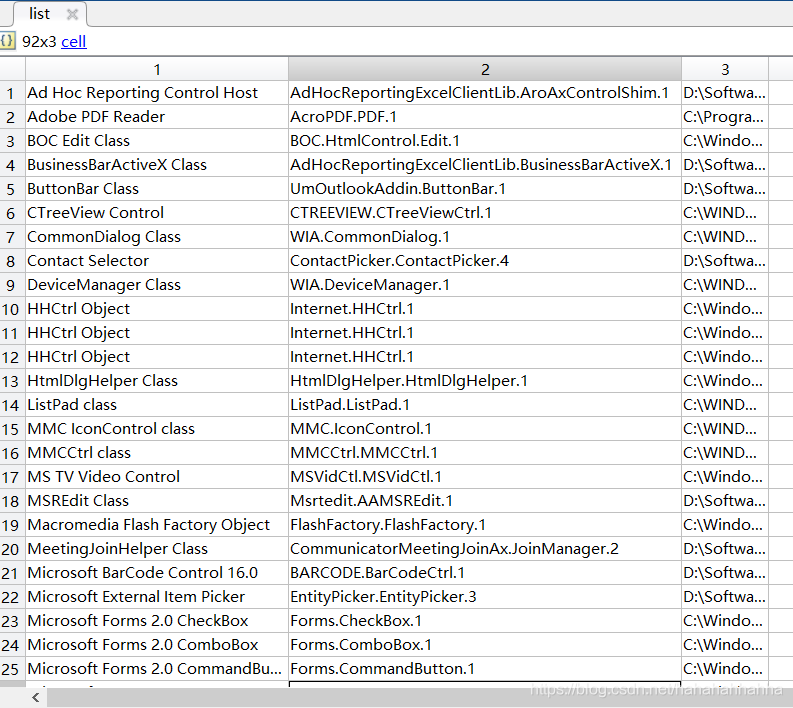Click the horizontal scrollbar left arrow
This screenshot has width=793, height=708.
[x=35, y=697]
